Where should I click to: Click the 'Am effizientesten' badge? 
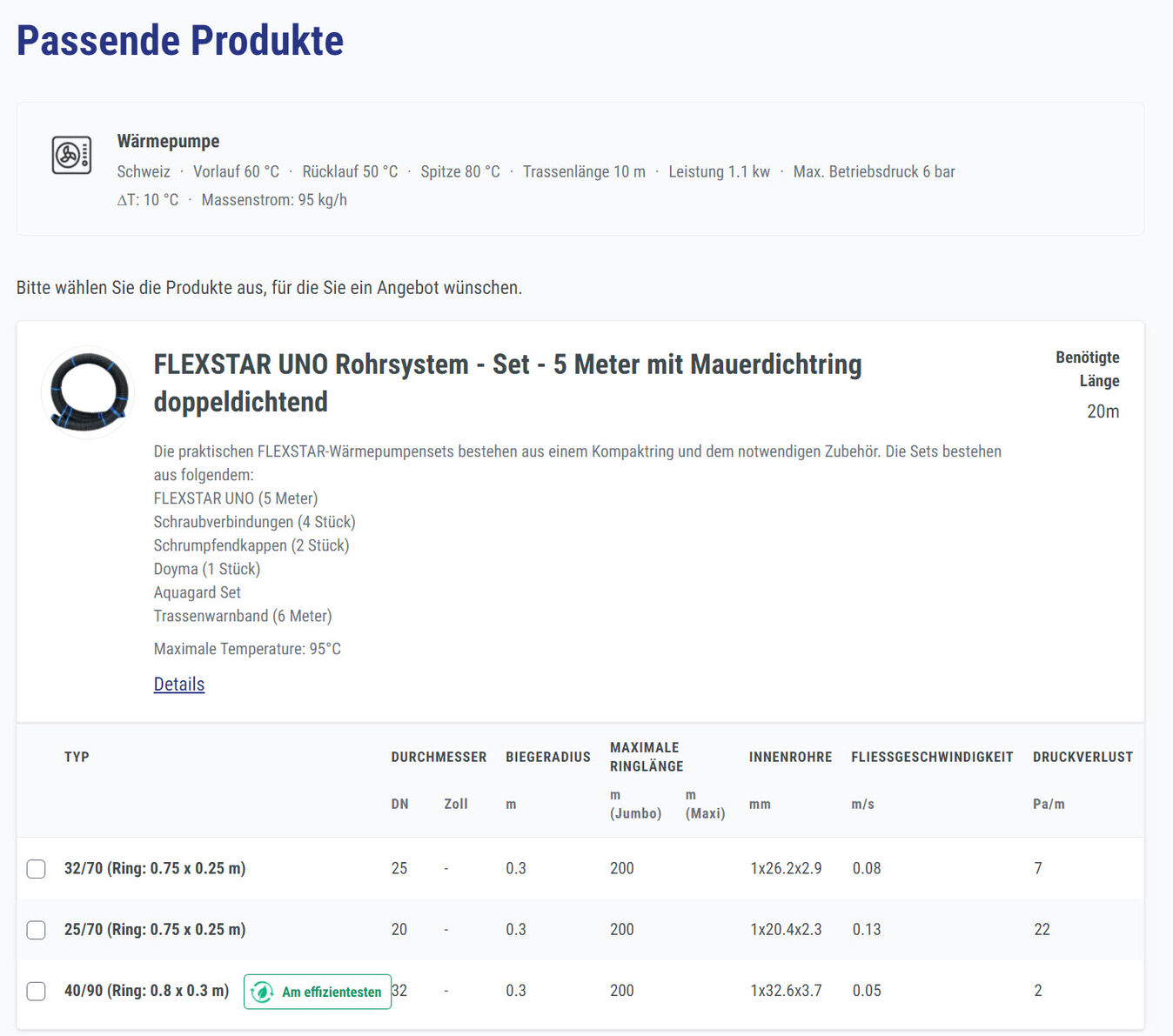318,992
